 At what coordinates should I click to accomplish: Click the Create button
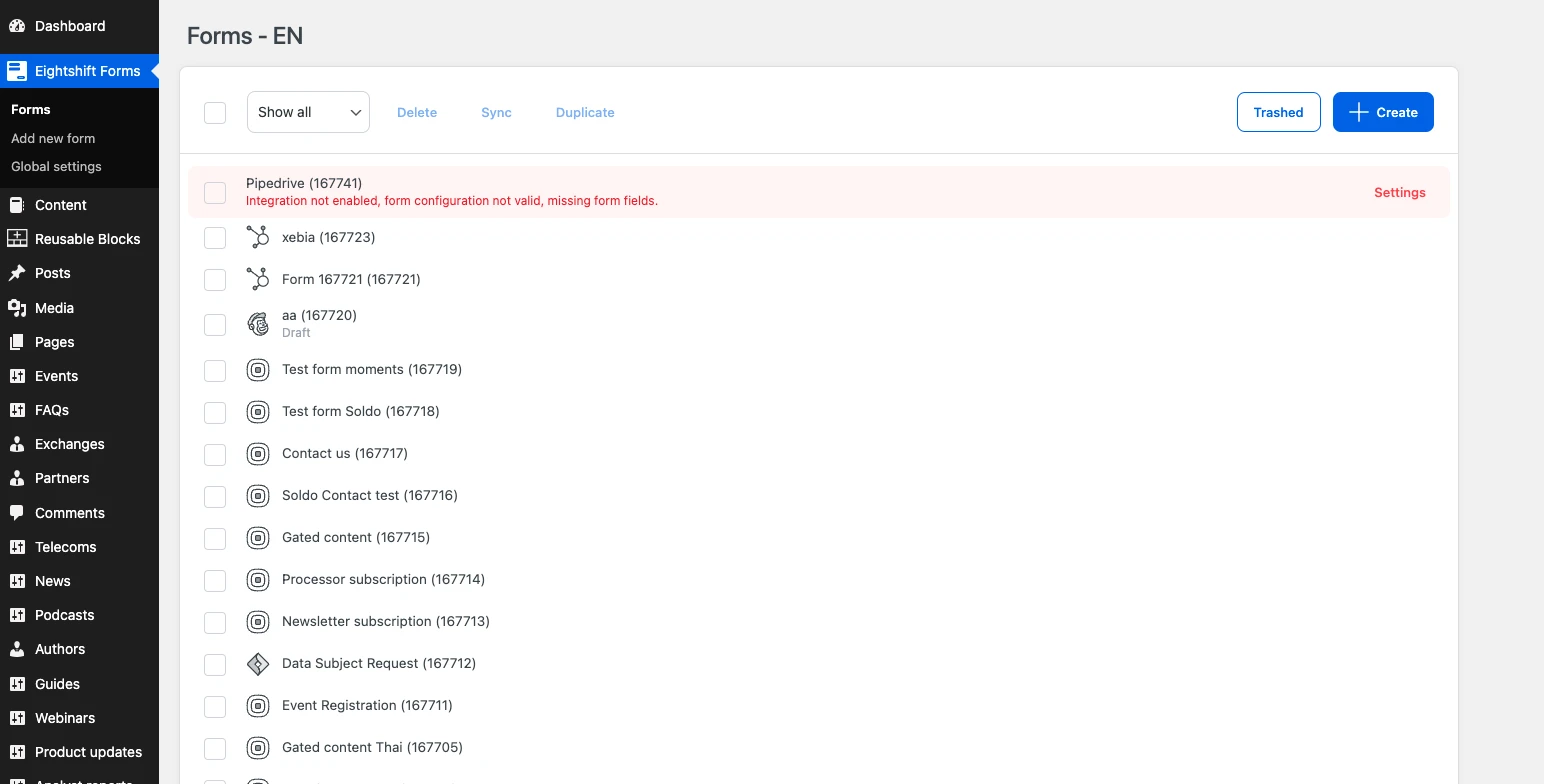tap(1383, 112)
